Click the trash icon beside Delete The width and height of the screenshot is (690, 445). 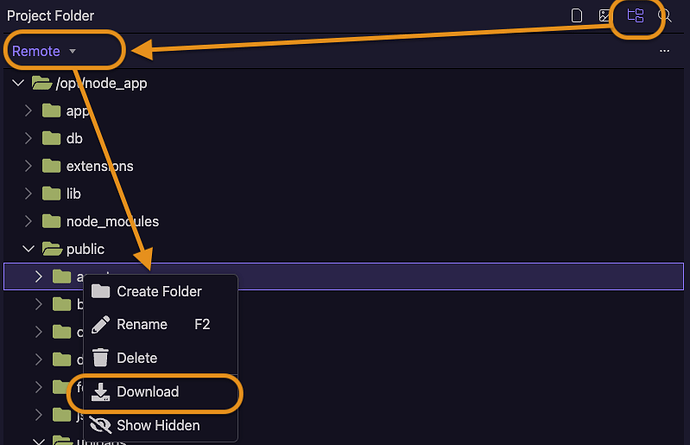coord(100,357)
